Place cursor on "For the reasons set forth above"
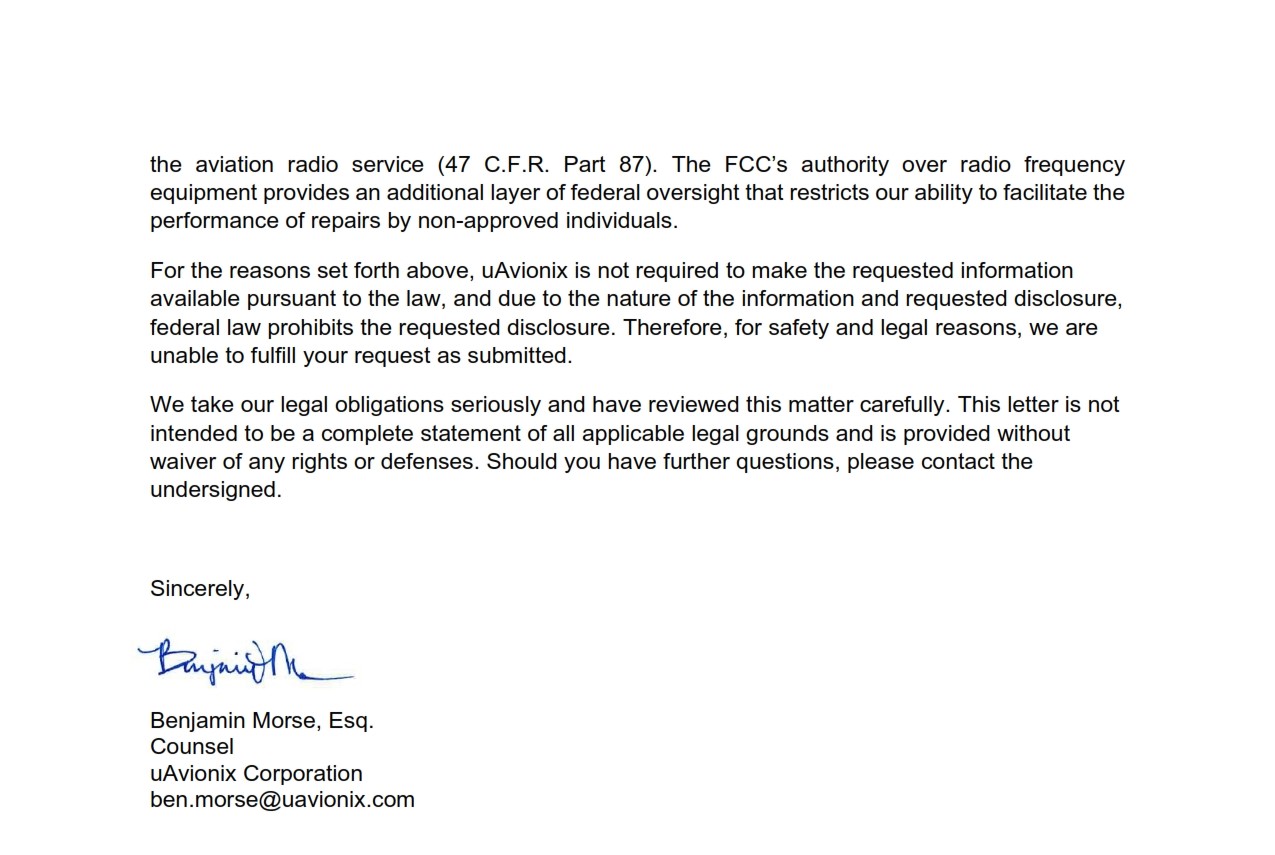 click(311, 271)
